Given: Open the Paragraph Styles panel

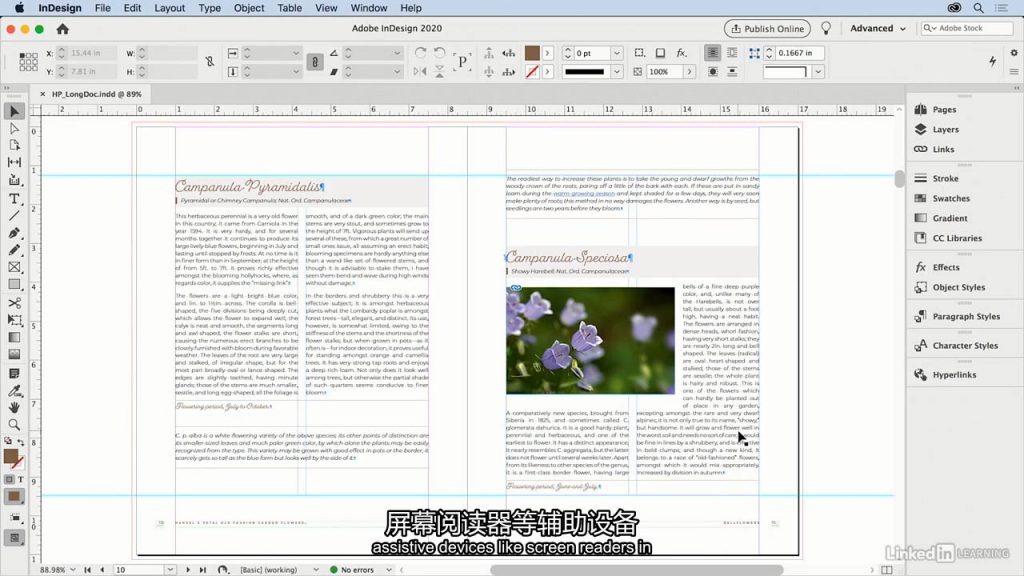Looking at the screenshot, I should [965, 317].
